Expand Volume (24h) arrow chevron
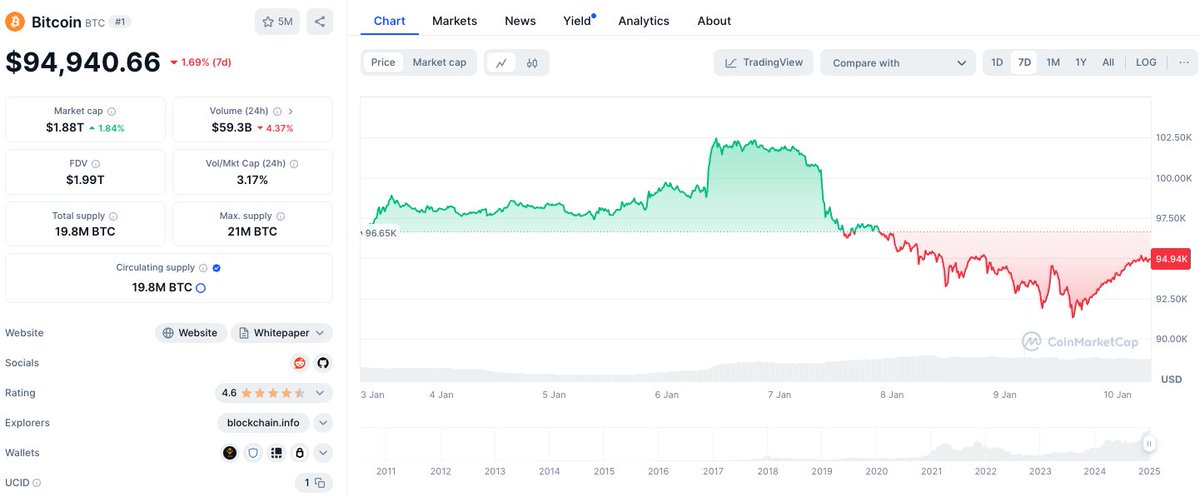Viewport: 1200px width, 497px height. click(x=290, y=111)
